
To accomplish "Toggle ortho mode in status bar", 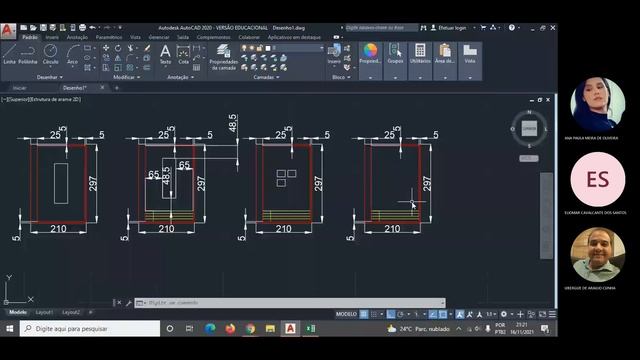I will 391,314.
